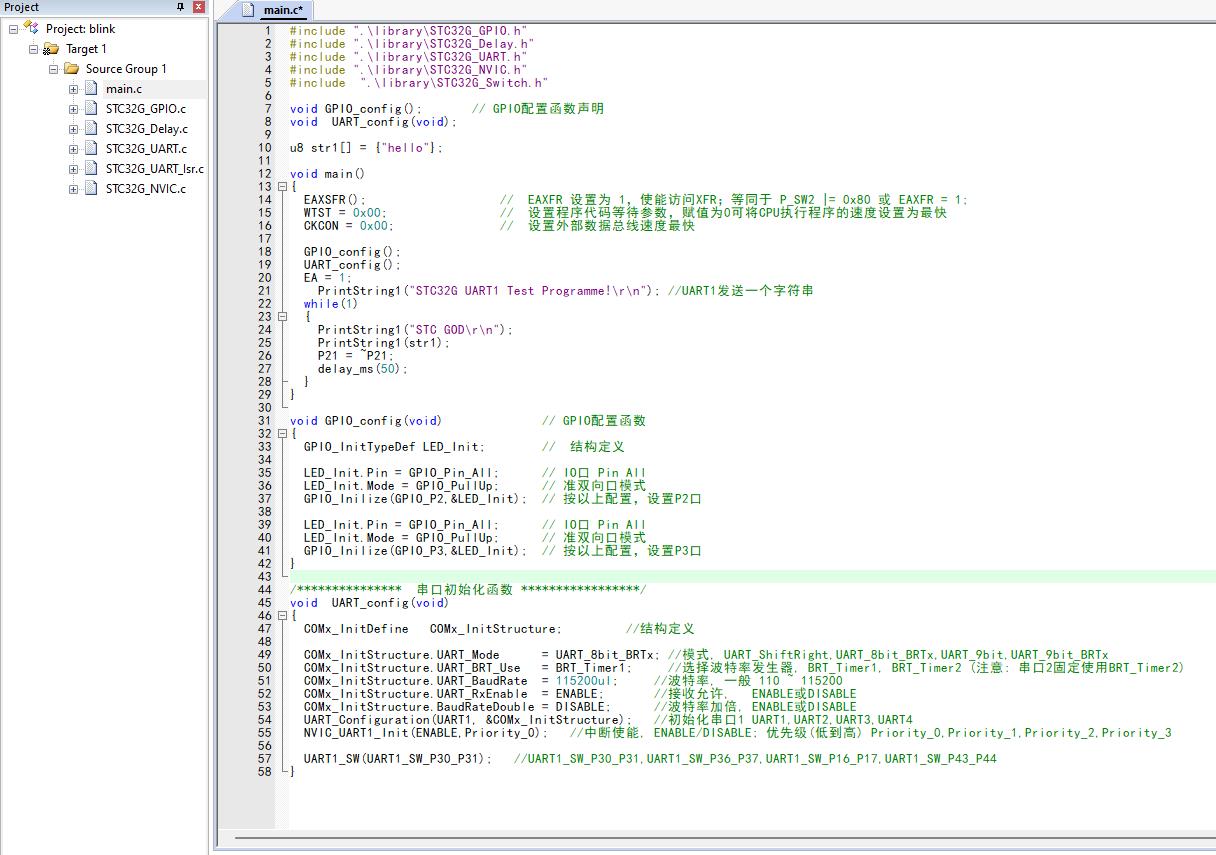Collapse the Source Group 1 node
Image resolution: width=1216 pixels, height=855 pixels.
click(x=54, y=69)
